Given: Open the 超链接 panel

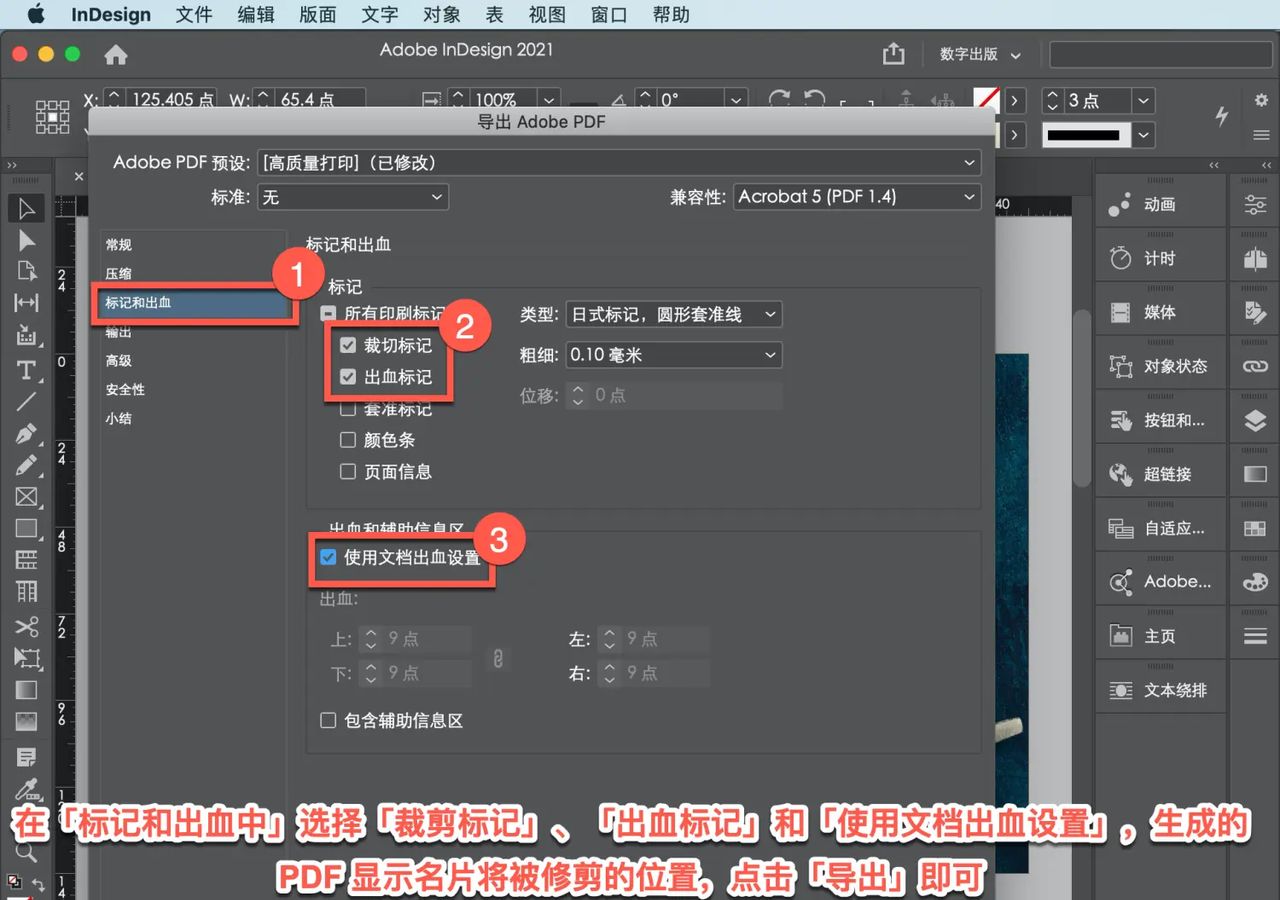Looking at the screenshot, I should click(x=1160, y=474).
